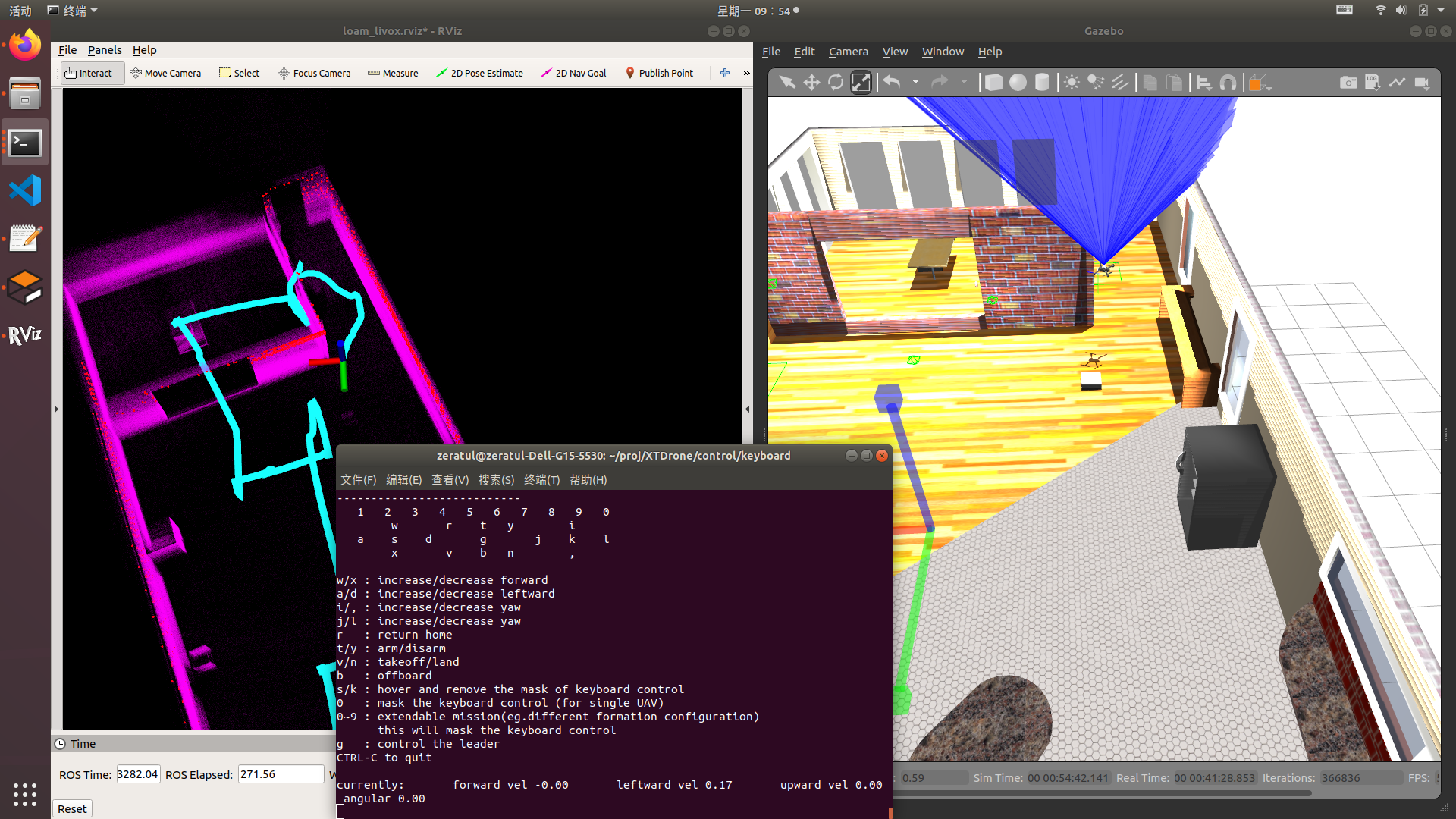Insert a cylinder shape in Gazebo
This screenshot has height=819, width=1456.
tap(1042, 83)
